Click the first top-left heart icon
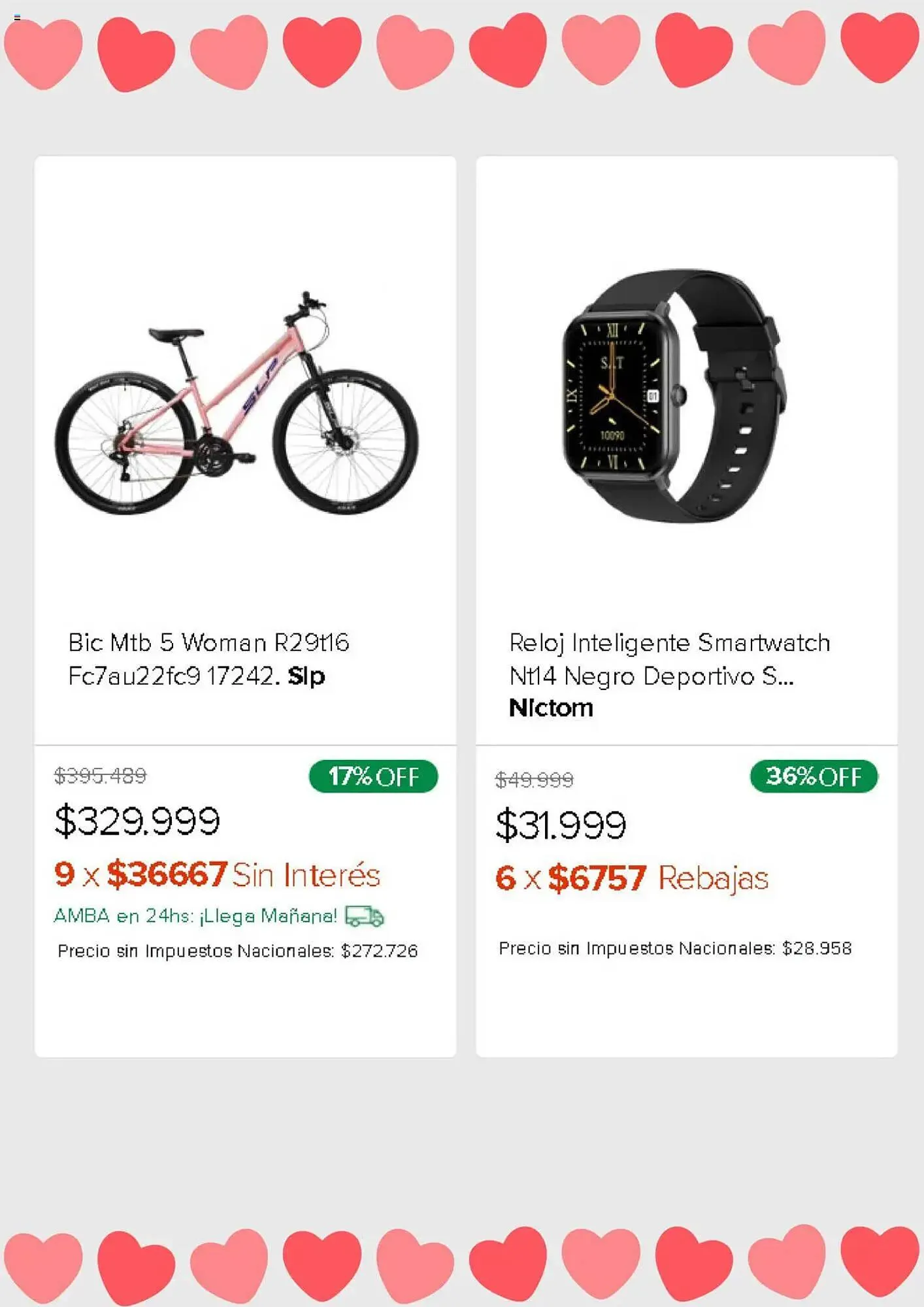The image size is (924, 1307). click(43, 52)
